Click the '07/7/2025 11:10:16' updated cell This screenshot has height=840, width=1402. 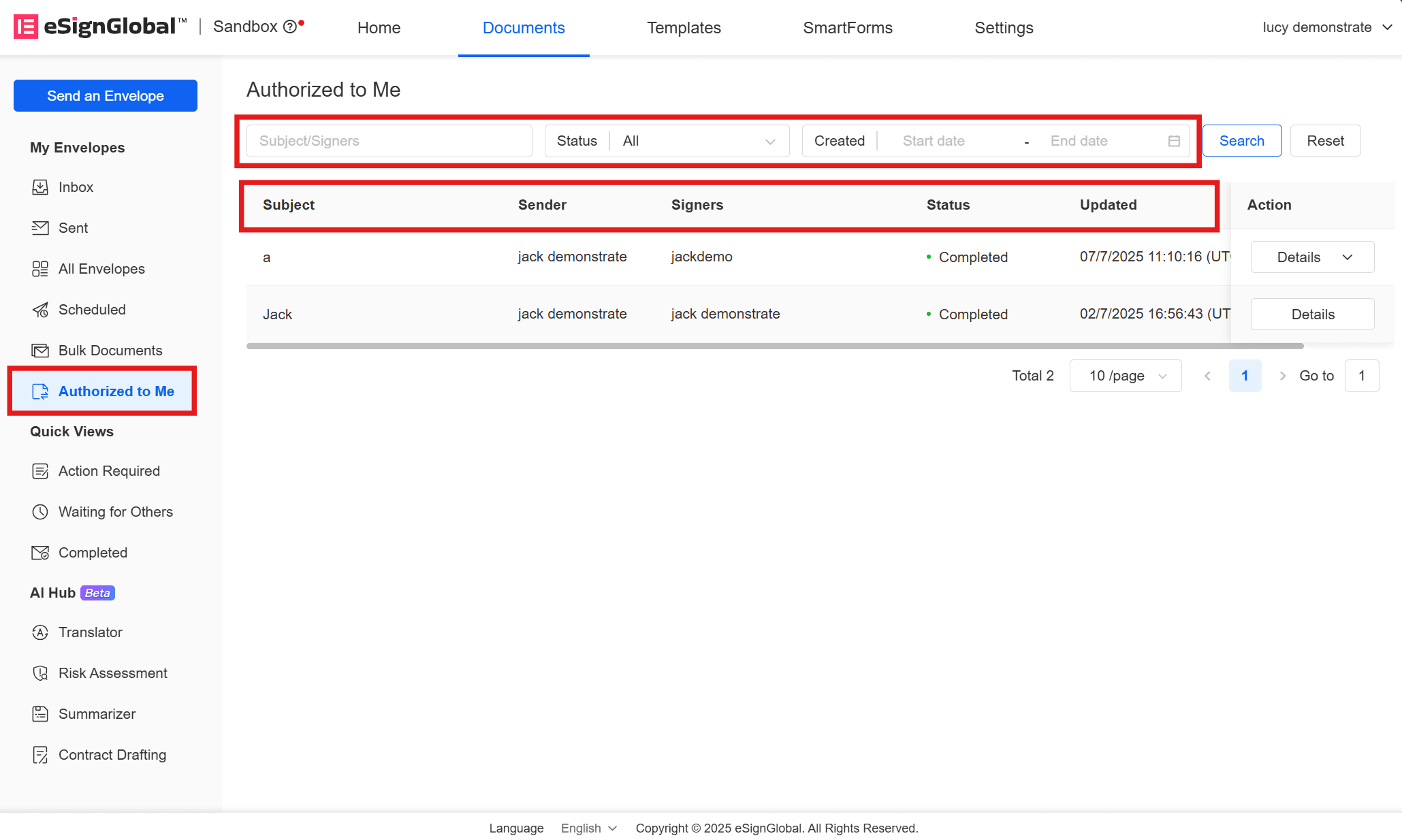(x=1155, y=257)
